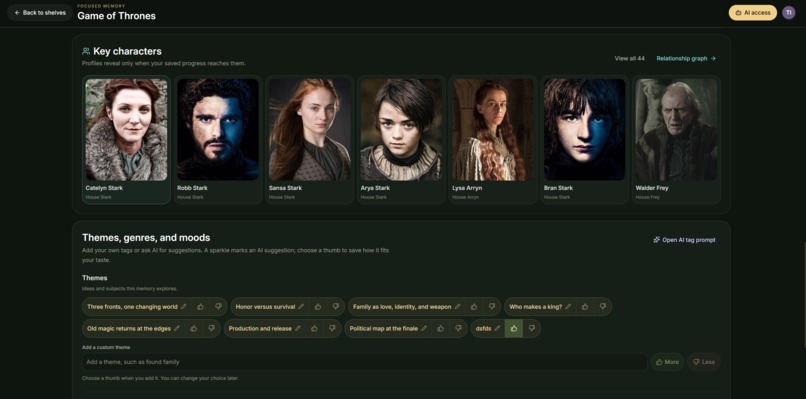Open AI access settings

tap(753, 13)
